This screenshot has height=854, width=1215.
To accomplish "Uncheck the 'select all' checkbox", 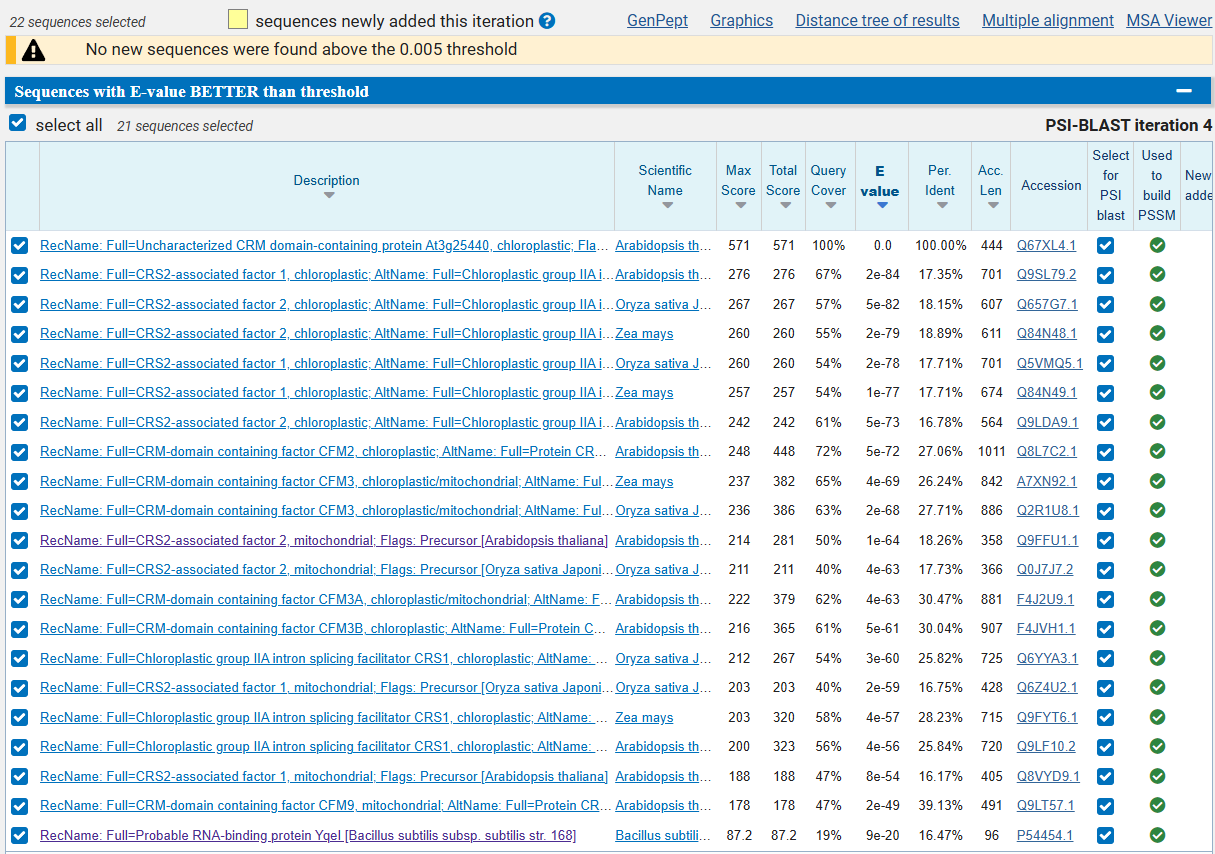I will [17, 123].
